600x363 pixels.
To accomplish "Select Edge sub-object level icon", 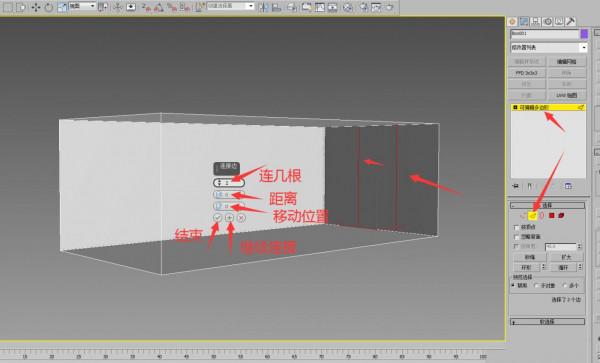I will (533, 216).
